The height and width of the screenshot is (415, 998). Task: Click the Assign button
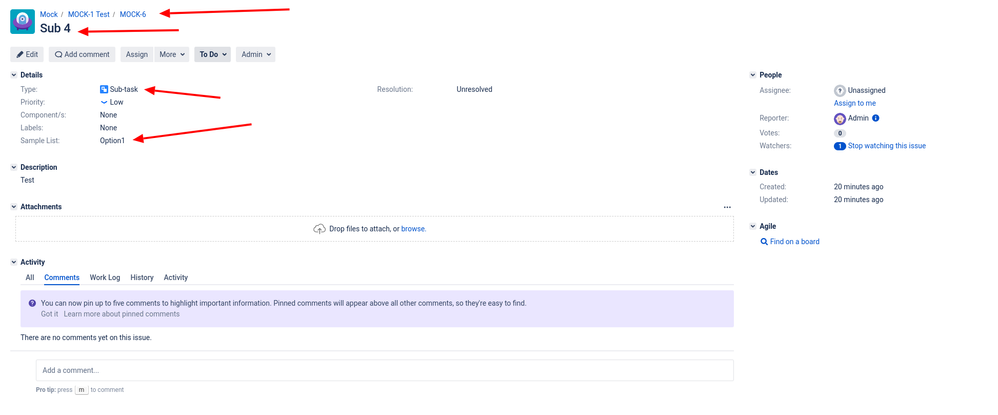pyautogui.click(x=137, y=55)
